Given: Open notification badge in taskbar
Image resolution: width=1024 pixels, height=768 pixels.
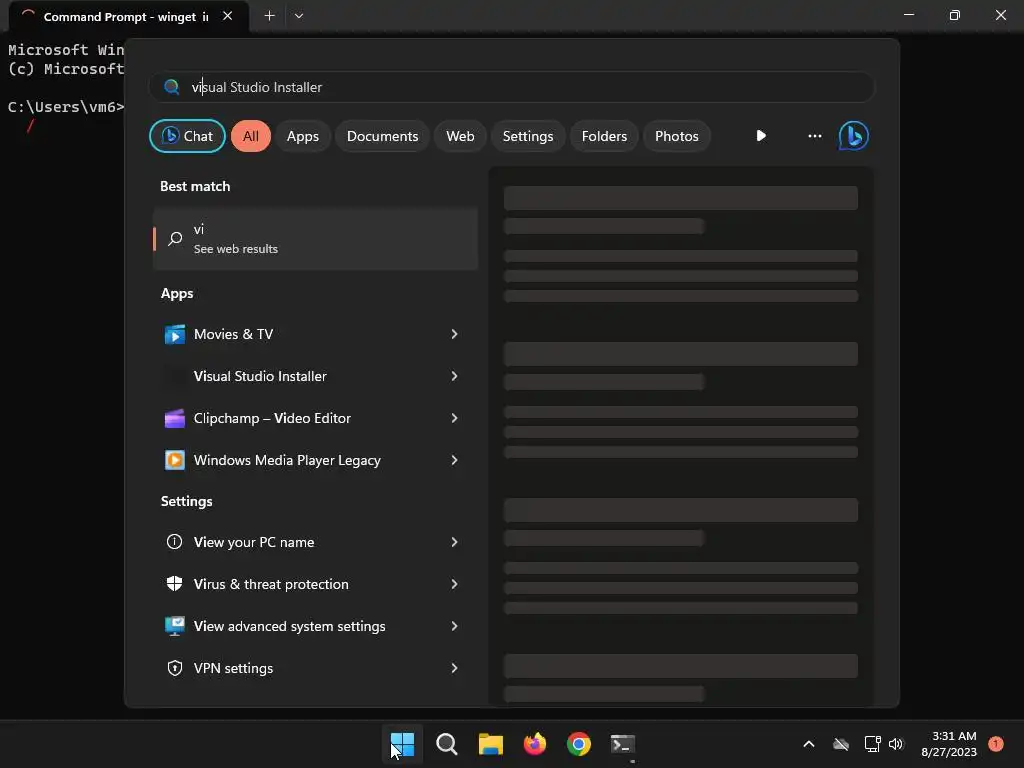Looking at the screenshot, I should tap(995, 744).
